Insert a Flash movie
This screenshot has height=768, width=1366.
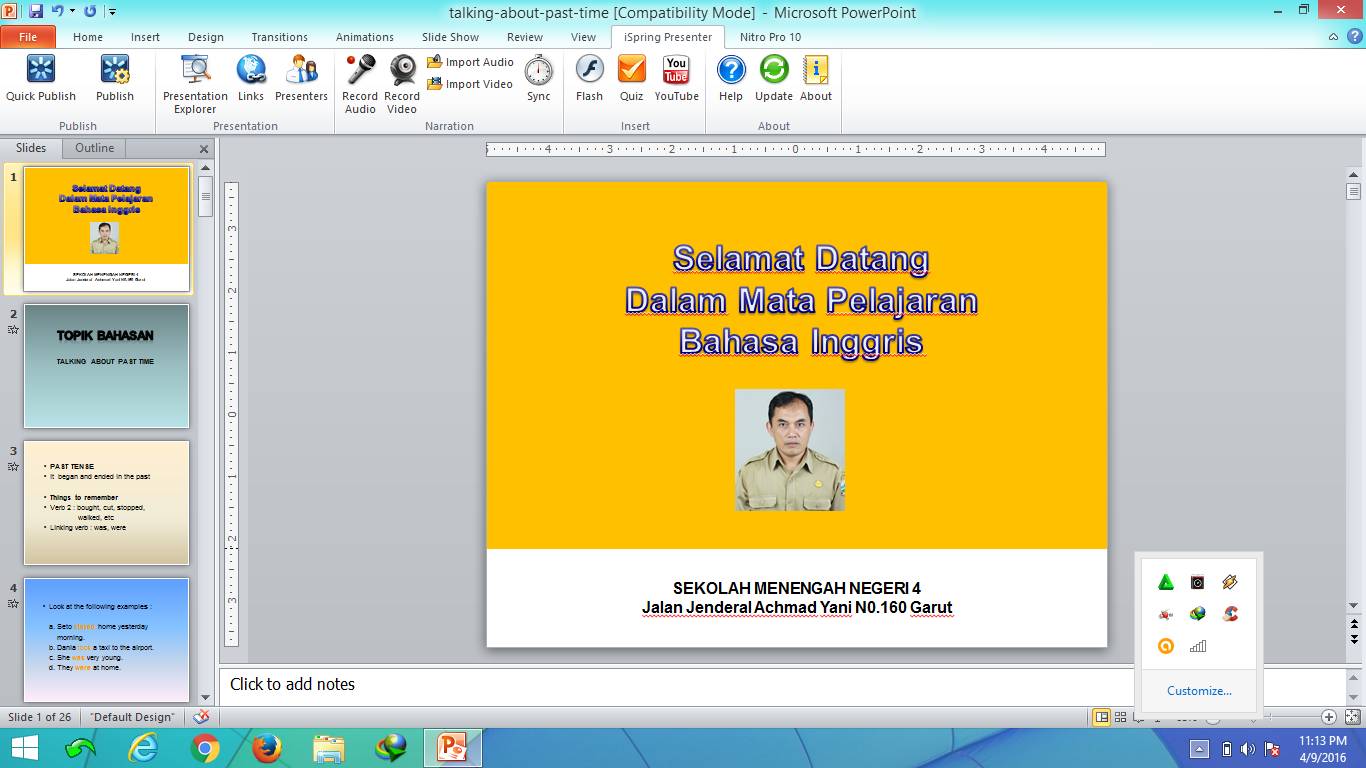point(588,80)
